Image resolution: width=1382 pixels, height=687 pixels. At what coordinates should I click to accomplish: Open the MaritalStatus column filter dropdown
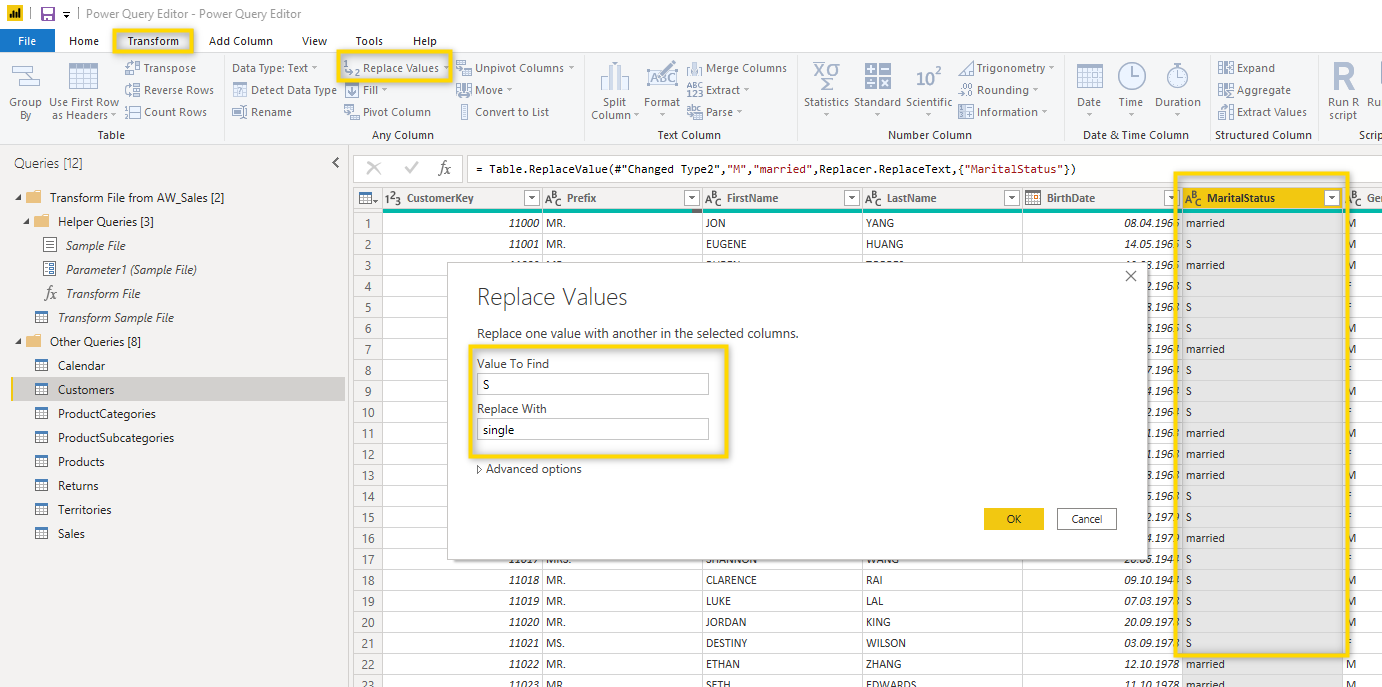[1331, 198]
